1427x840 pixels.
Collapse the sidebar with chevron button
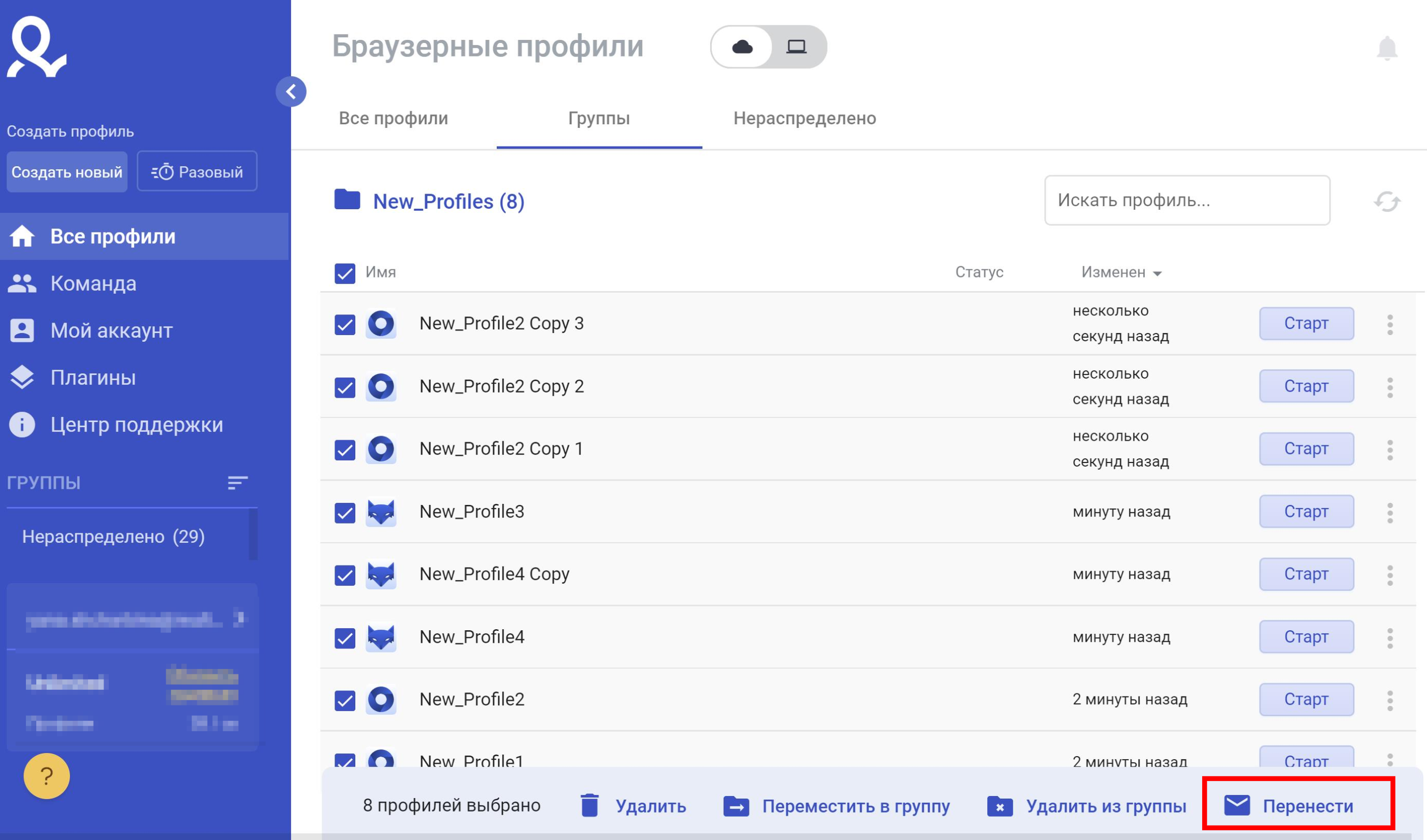(291, 92)
